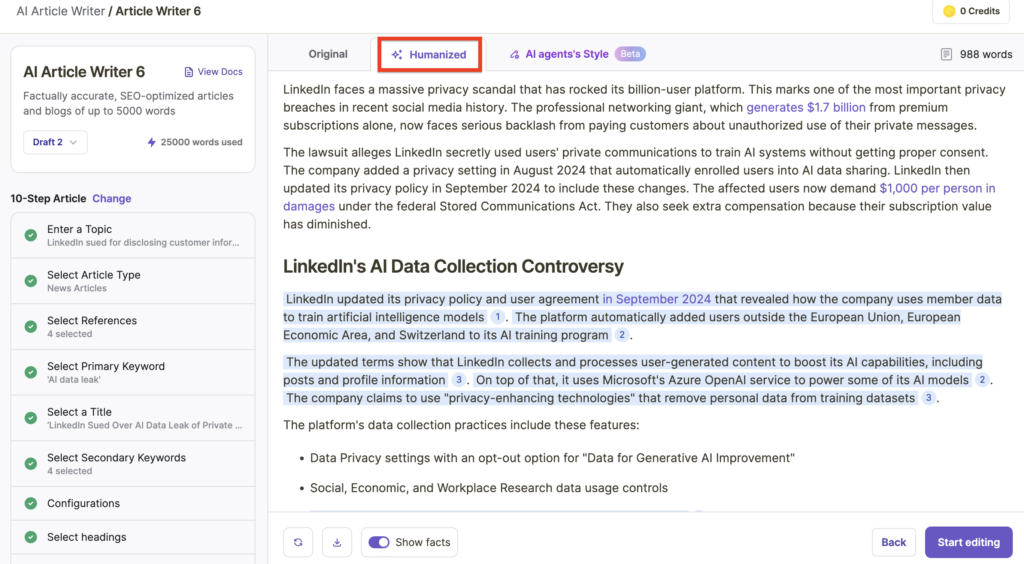Screen dimensions: 1024x564
Task: Open the Select Secondary Keywords step
Action: click(133, 463)
